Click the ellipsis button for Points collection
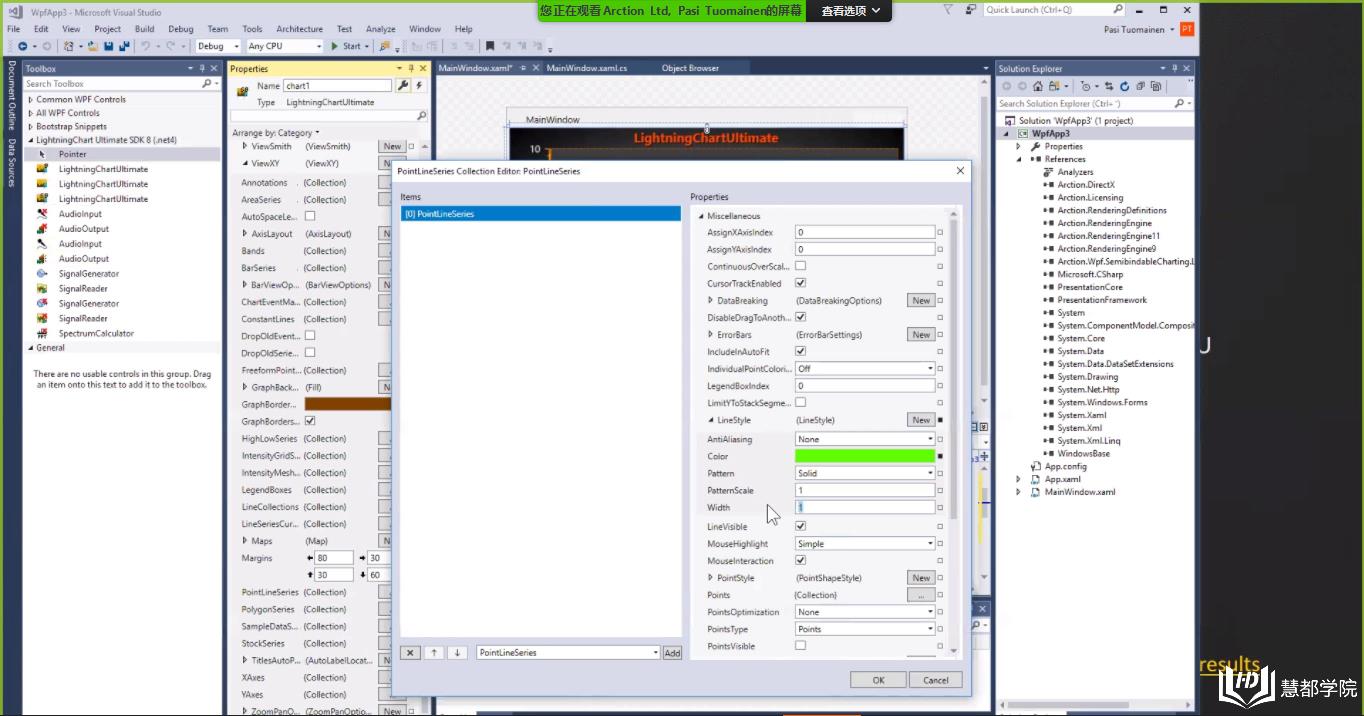Screen dimensions: 1364x716 (x=921, y=595)
